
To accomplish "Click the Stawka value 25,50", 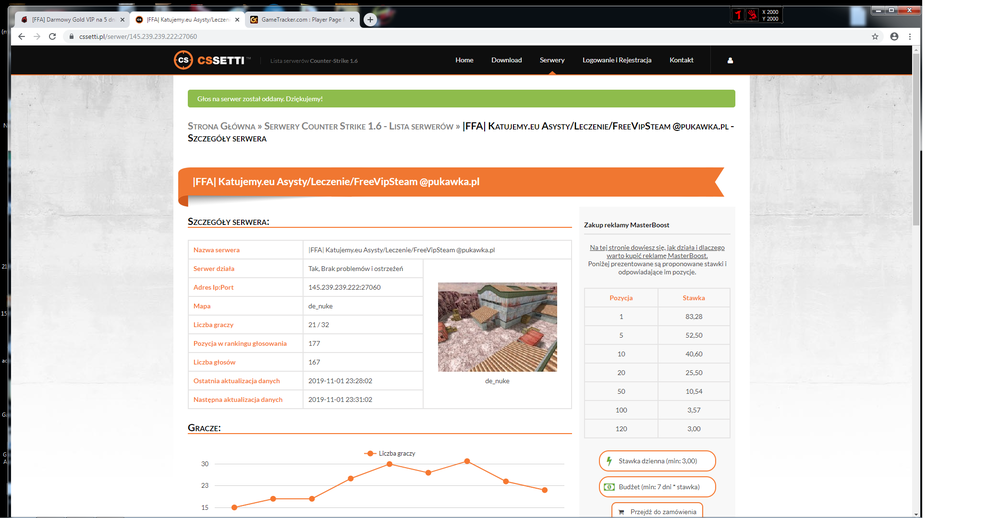I will [x=694, y=373].
